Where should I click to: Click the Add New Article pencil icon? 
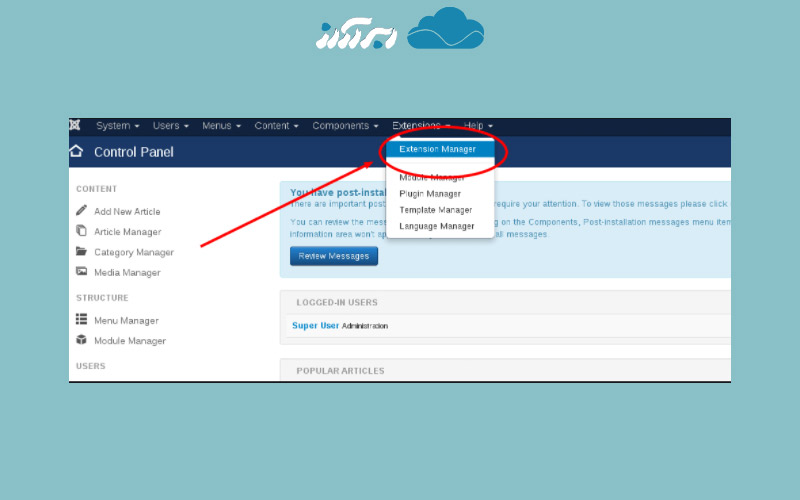pyautogui.click(x=81, y=211)
